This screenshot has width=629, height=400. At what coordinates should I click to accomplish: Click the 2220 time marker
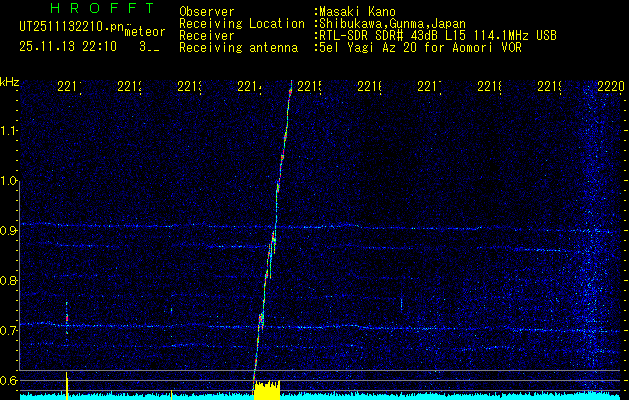[611, 88]
